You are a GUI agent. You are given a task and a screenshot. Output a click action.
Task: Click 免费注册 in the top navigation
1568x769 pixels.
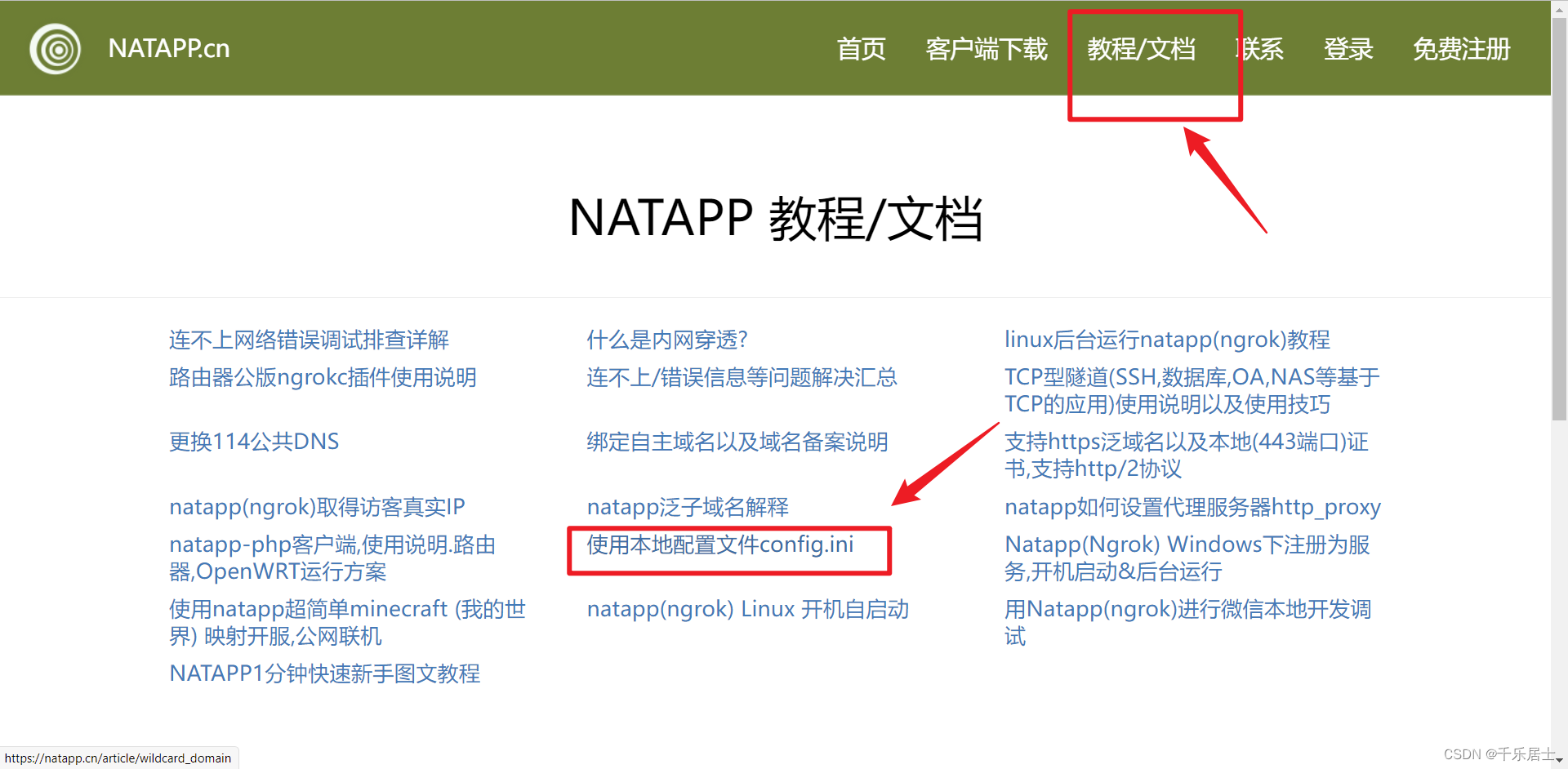tap(1461, 49)
